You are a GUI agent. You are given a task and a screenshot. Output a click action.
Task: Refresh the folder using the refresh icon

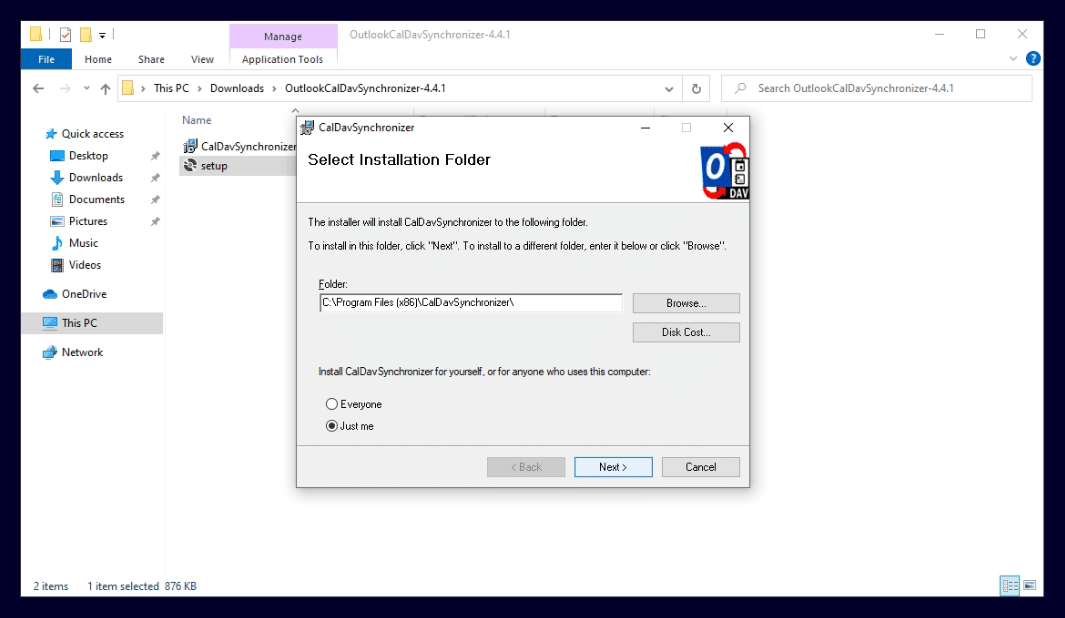click(697, 88)
